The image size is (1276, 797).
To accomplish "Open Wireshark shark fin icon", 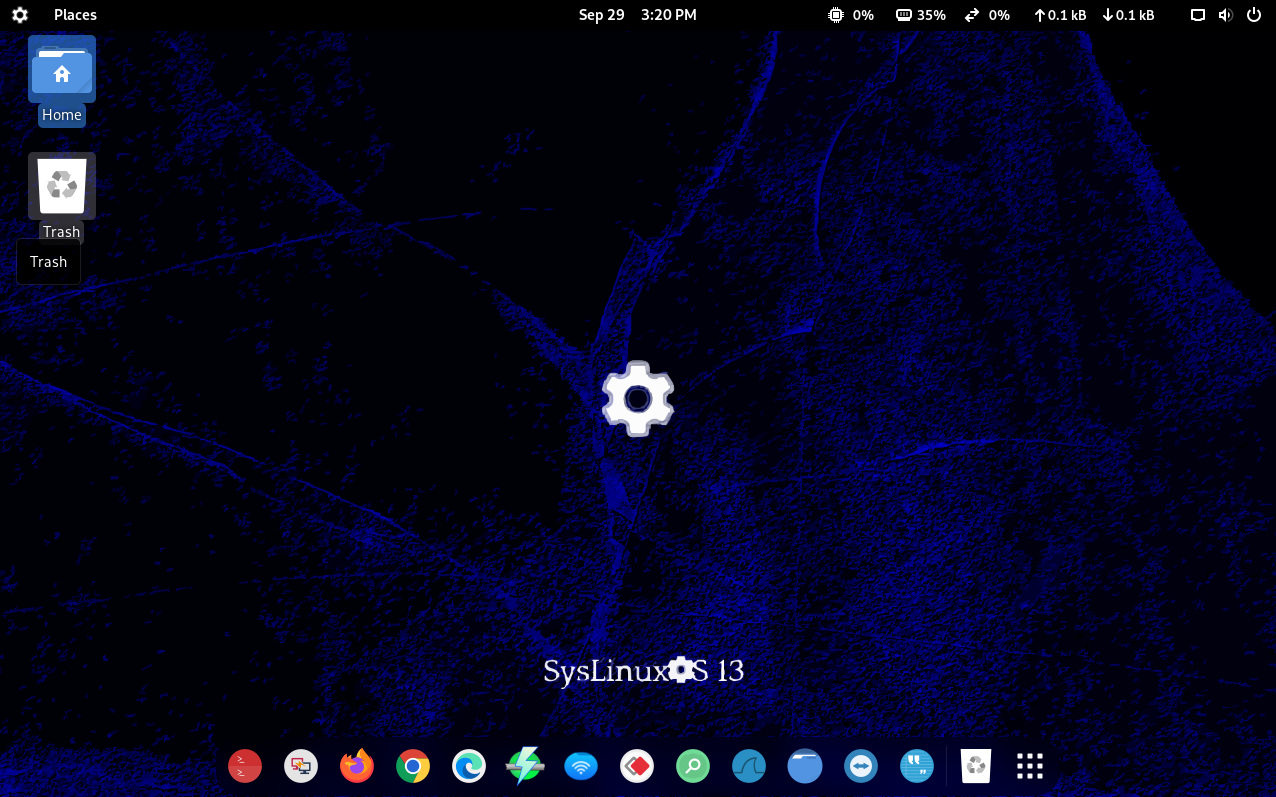I will pyautogui.click(x=749, y=766).
